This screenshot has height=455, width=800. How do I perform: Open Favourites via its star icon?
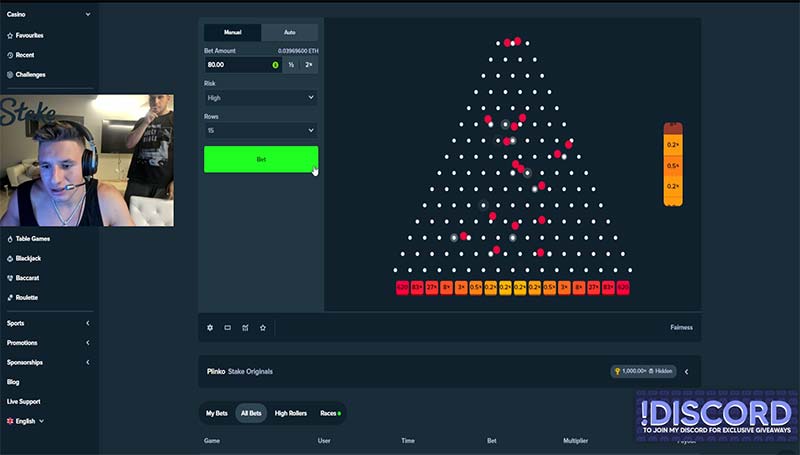10,36
